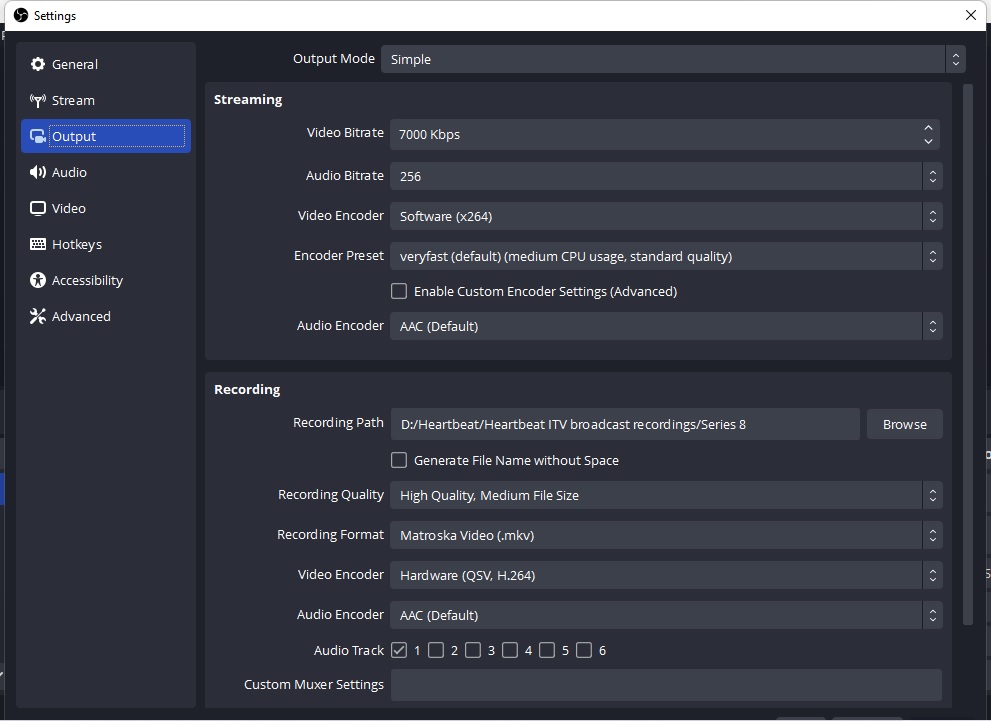Switch to Stream settings
991x721 pixels.
pyautogui.click(x=106, y=100)
